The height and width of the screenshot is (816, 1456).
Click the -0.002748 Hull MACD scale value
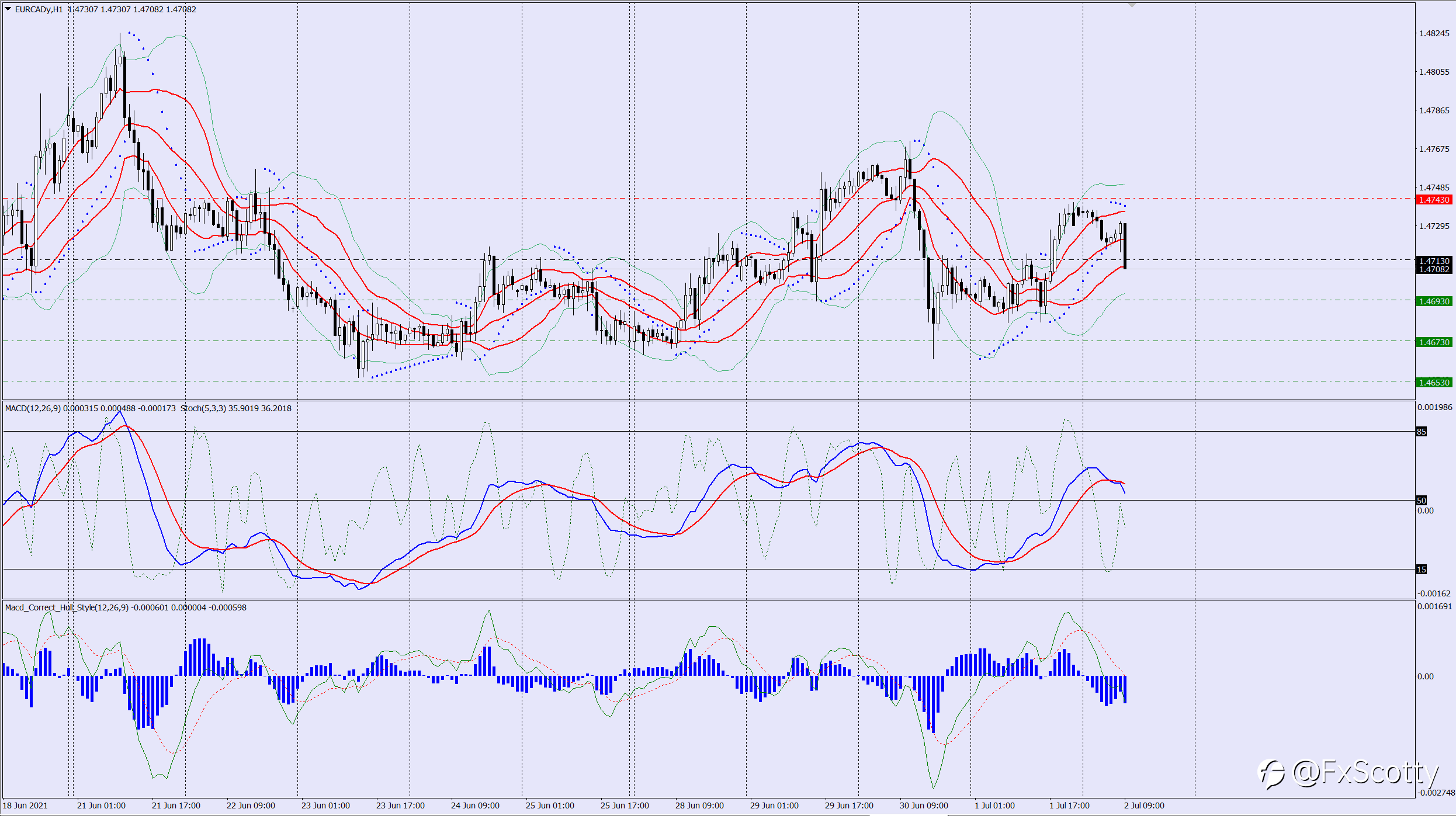coord(1436,793)
